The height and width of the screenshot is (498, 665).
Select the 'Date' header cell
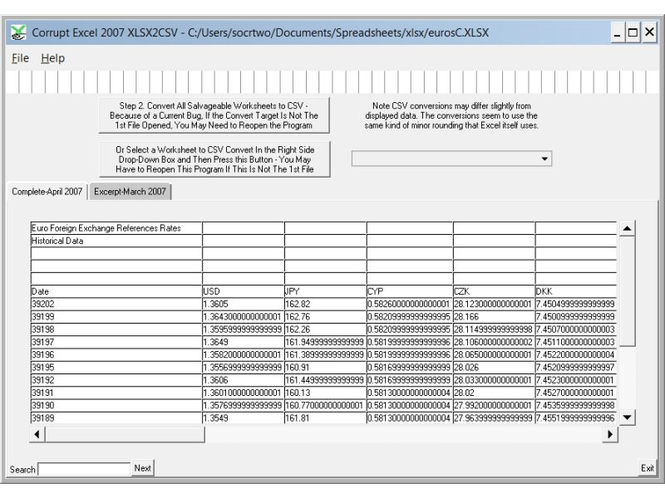[116, 291]
